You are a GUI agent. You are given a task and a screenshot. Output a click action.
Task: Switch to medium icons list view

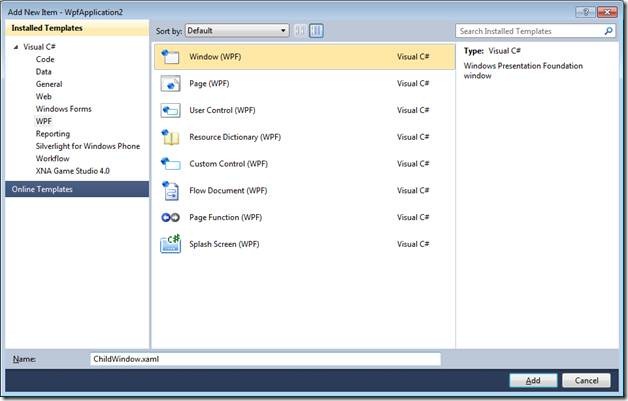tap(316, 30)
